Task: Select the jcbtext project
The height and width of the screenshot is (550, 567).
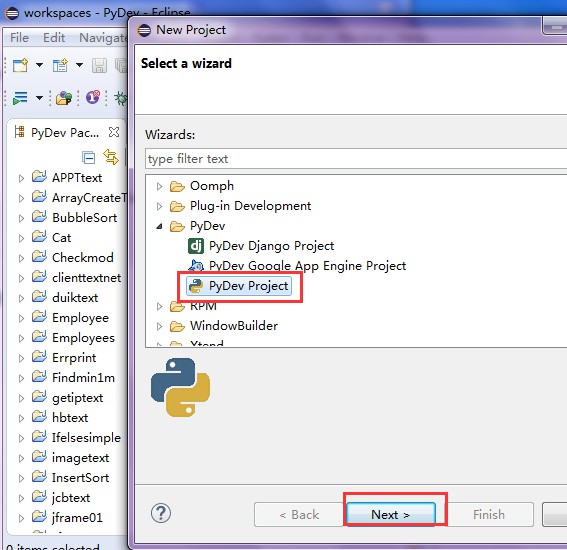Action: [71, 498]
